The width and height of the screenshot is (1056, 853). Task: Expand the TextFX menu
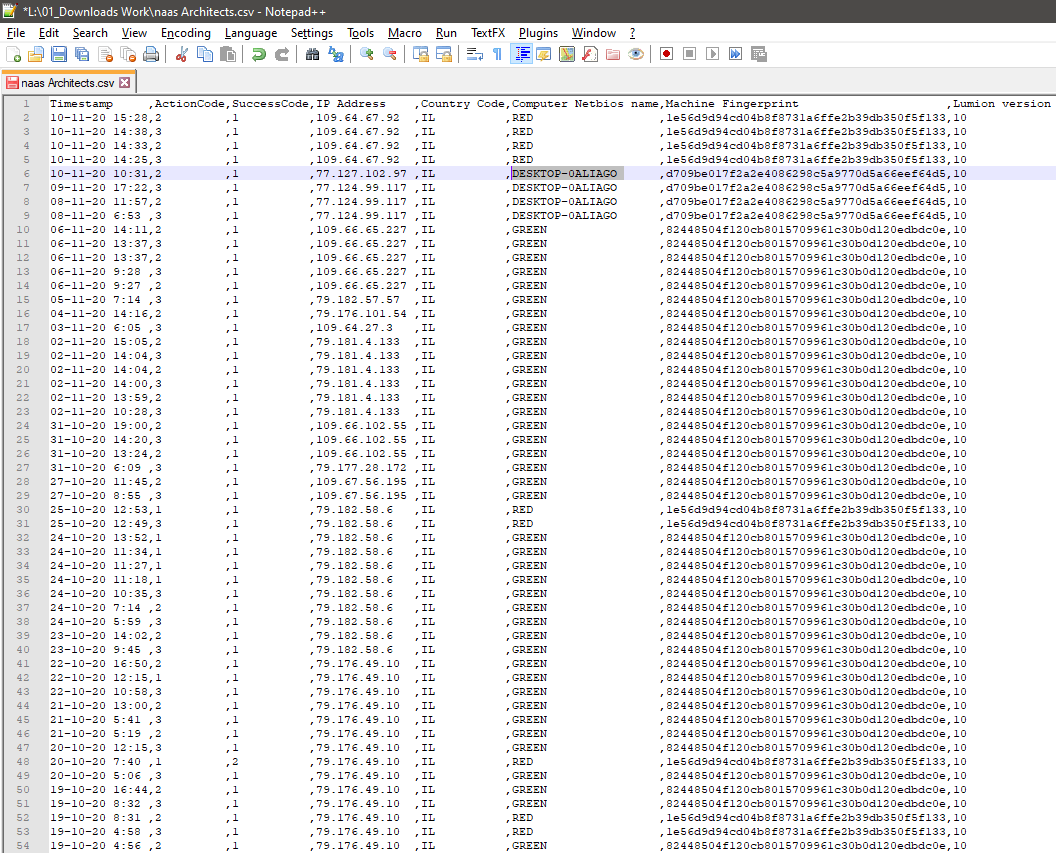pos(488,33)
